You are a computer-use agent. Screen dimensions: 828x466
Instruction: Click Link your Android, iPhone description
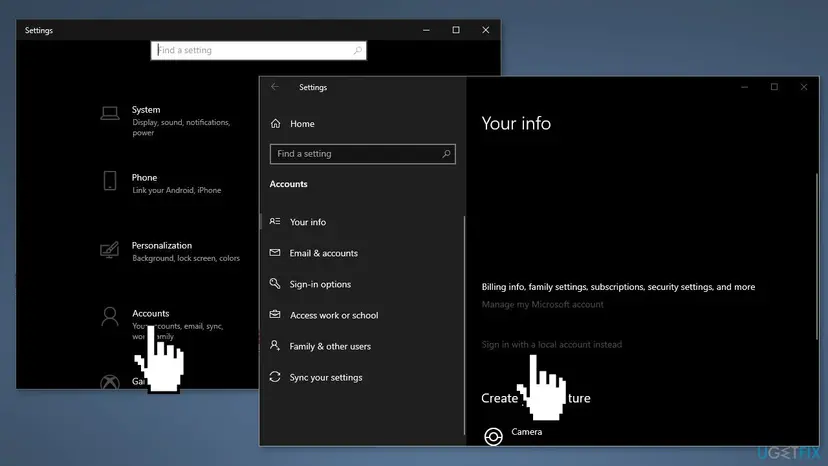(176, 190)
